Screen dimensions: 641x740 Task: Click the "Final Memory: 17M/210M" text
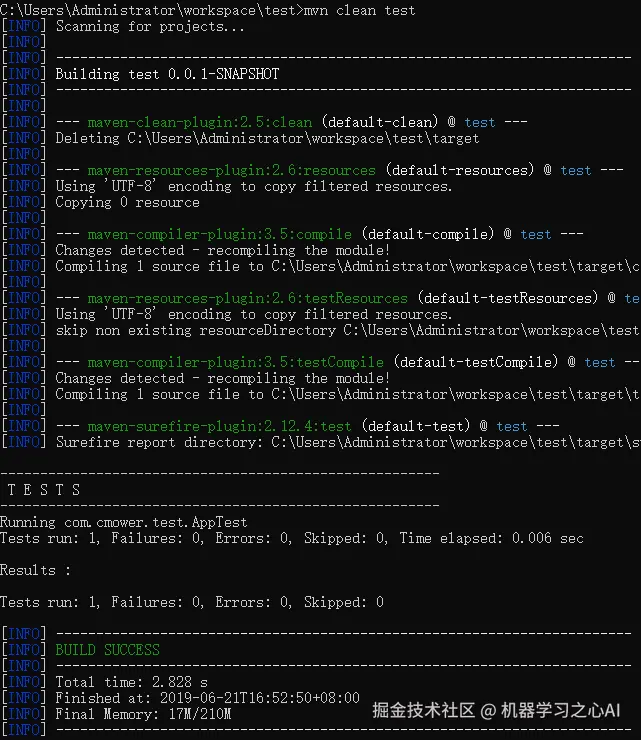pyautogui.click(x=143, y=714)
